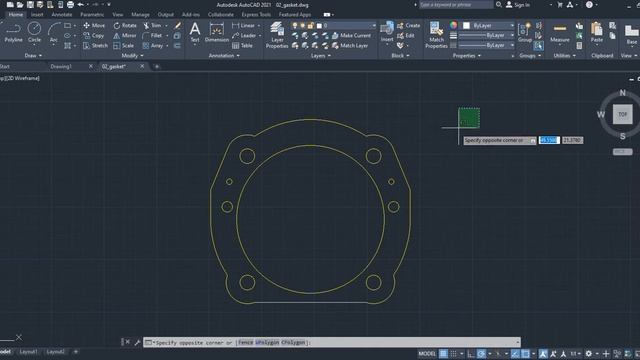Toggle 2D object snap in status bar
Viewport: 640px width, 360px height.
coord(526,353)
